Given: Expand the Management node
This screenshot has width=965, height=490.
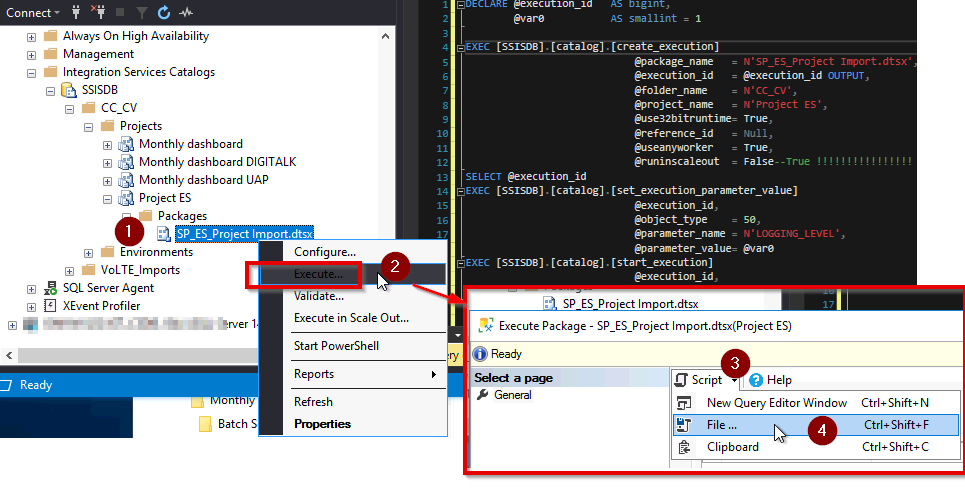Looking at the screenshot, I should (31, 55).
